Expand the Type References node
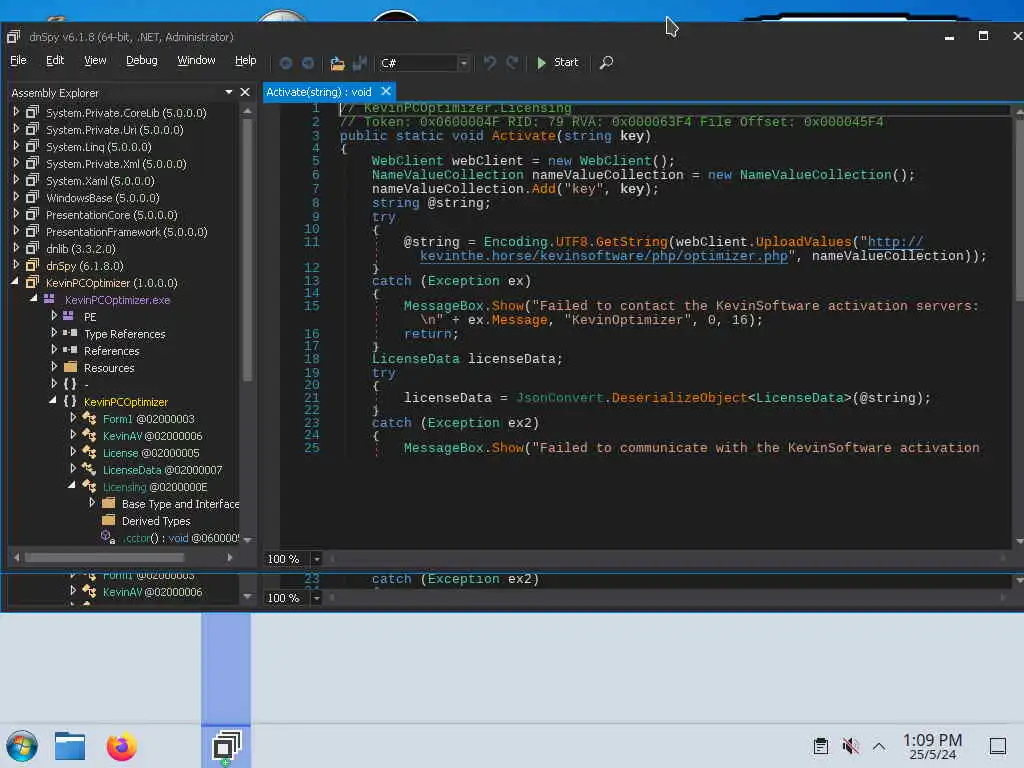Screen dimensions: 1024x768 pyautogui.click(x=54, y=333)
